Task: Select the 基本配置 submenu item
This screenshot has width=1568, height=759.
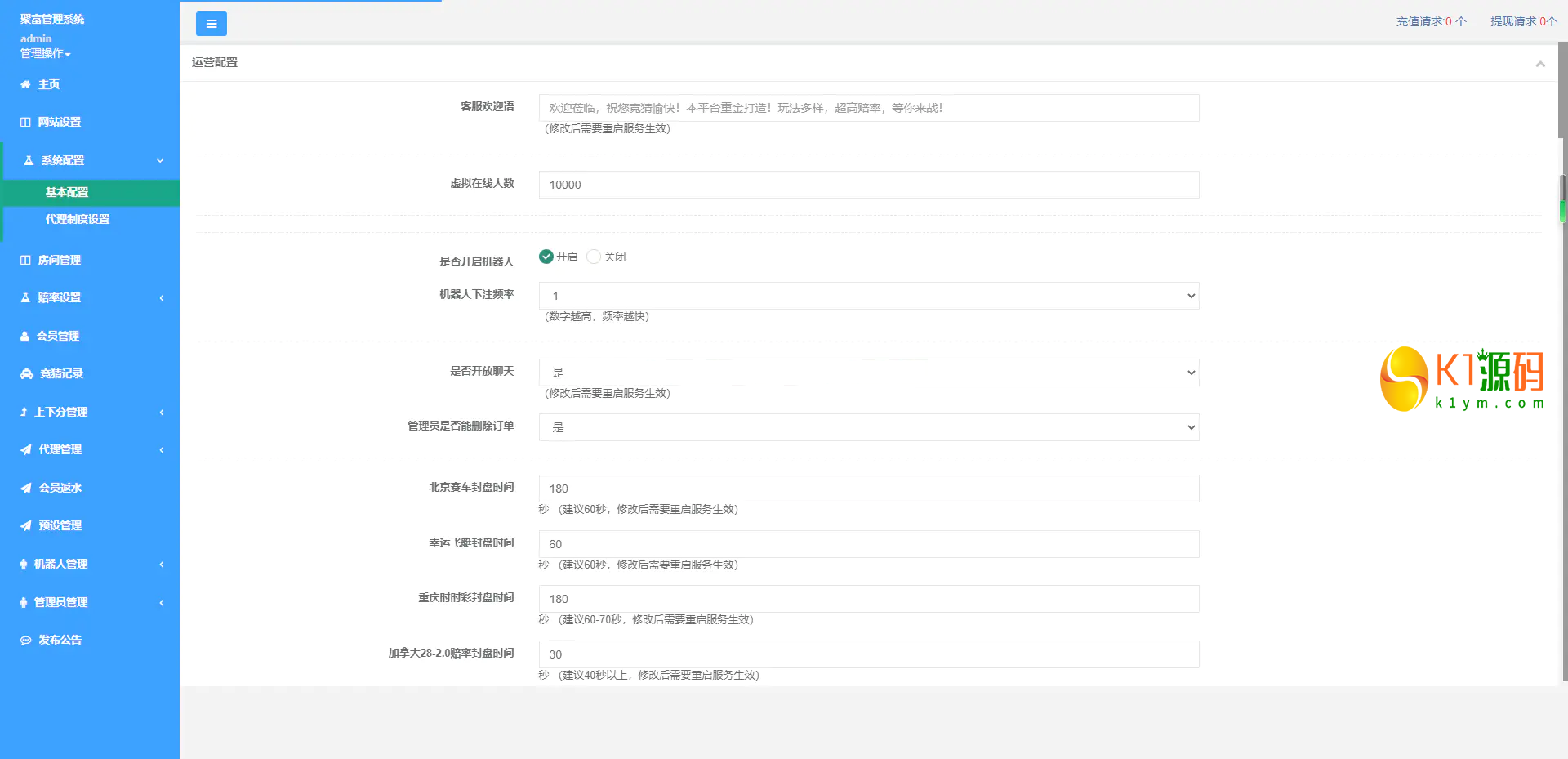Action: pyautogui.click(x=67, y=192)
